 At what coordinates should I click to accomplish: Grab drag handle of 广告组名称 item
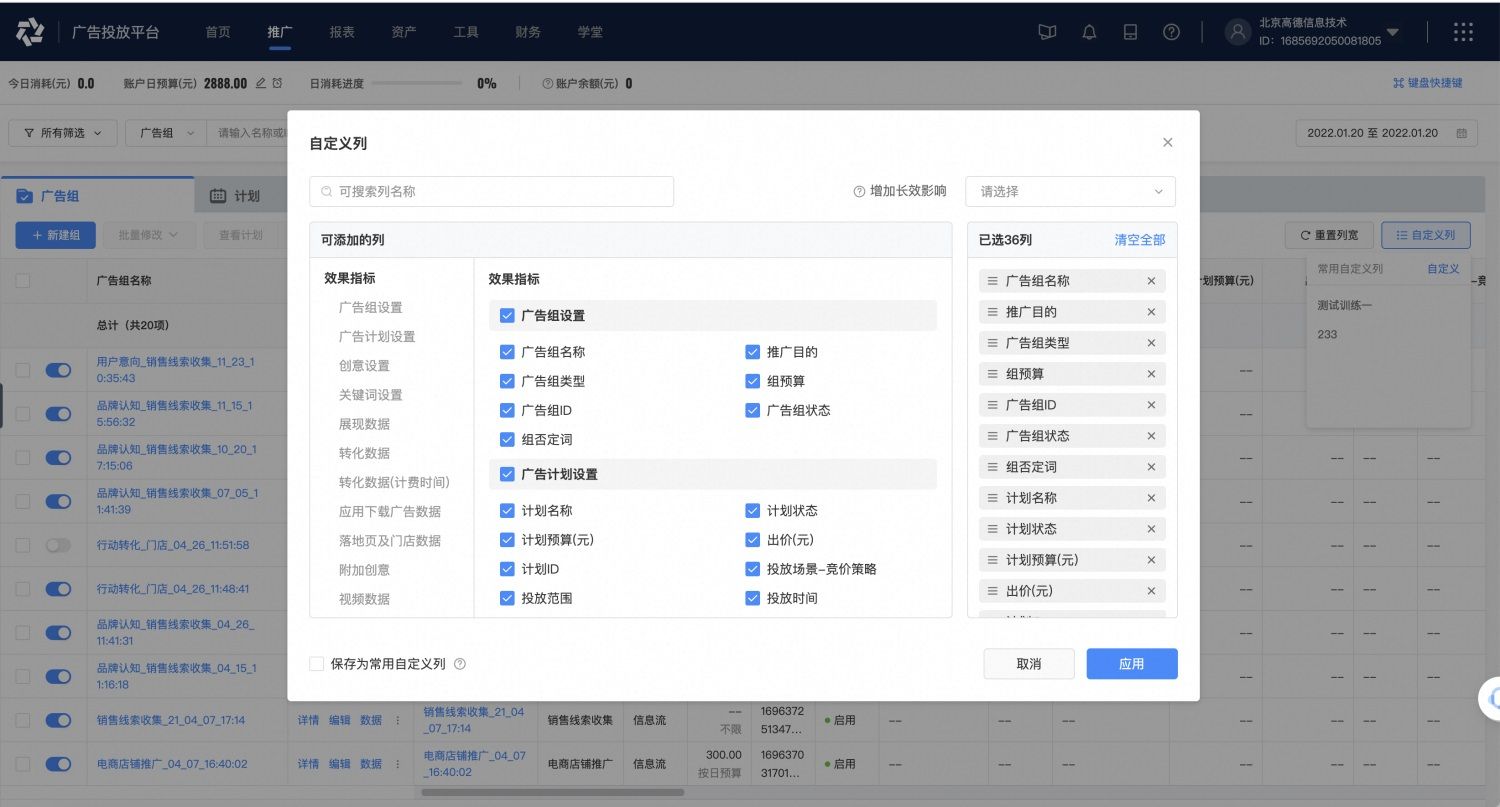993,281
